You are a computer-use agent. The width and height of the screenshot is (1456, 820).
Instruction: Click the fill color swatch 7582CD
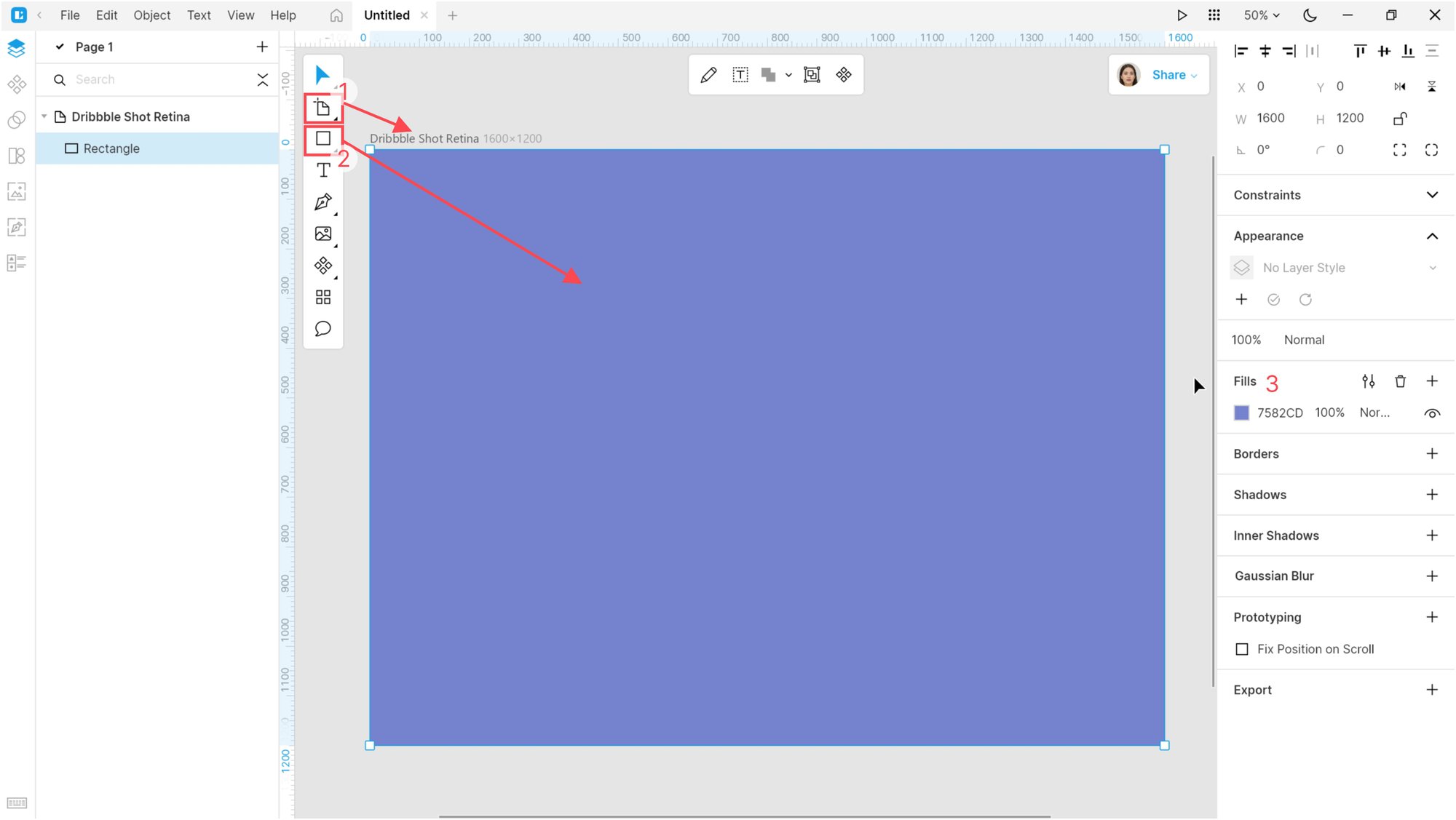(x=1242, y=413)
